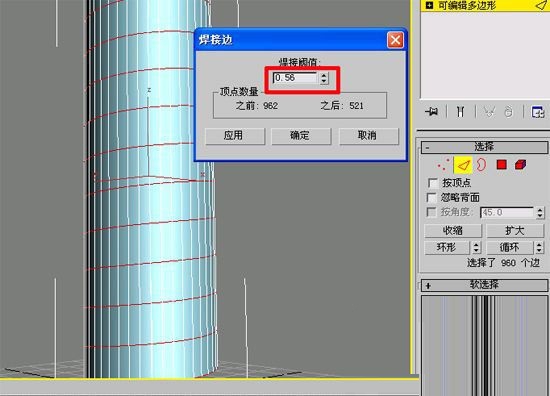
Task: Enable the 忽略背面 checkbox
Action: pos(432,197)
